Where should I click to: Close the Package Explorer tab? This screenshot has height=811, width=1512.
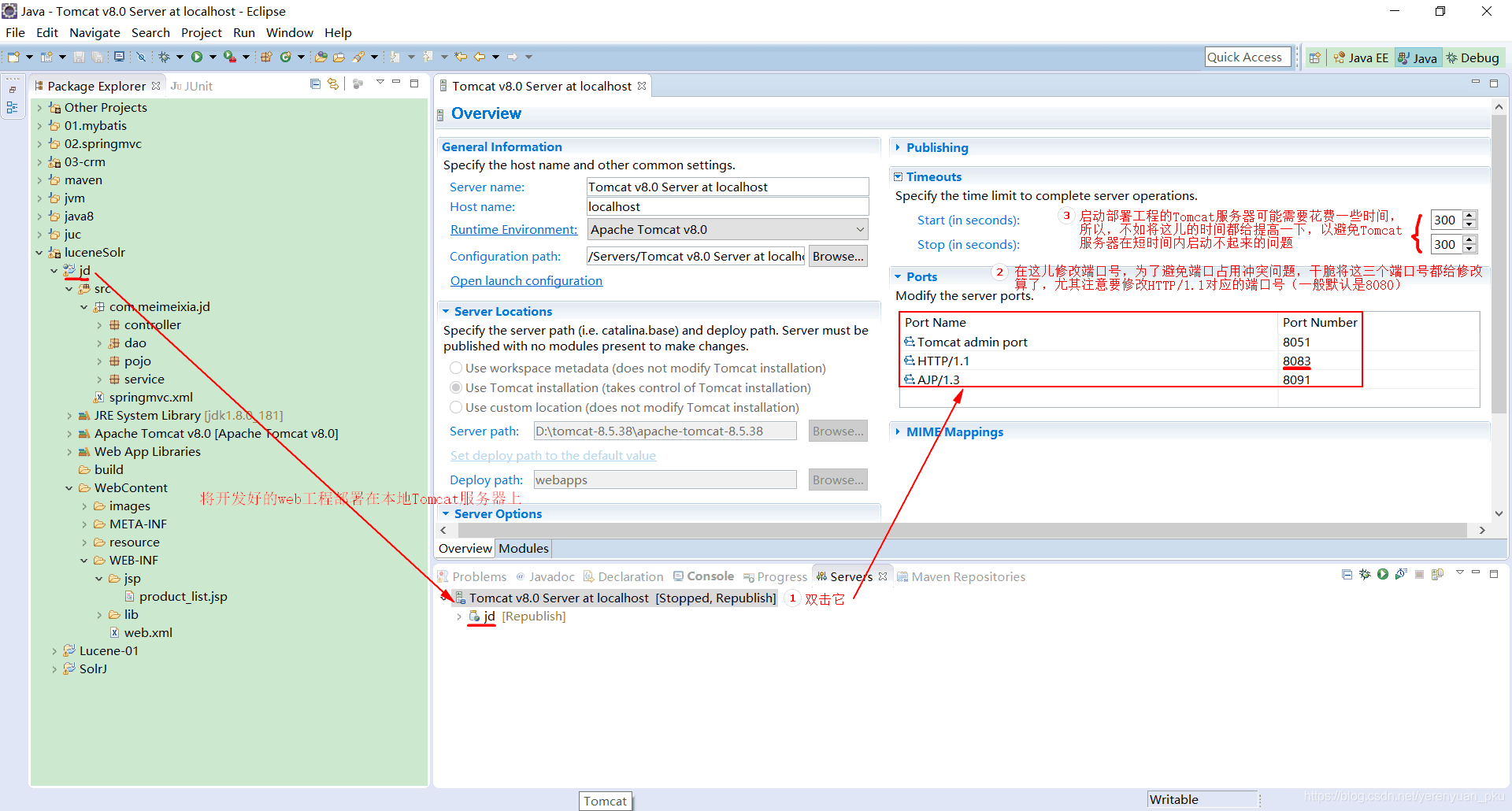point(156,86)
